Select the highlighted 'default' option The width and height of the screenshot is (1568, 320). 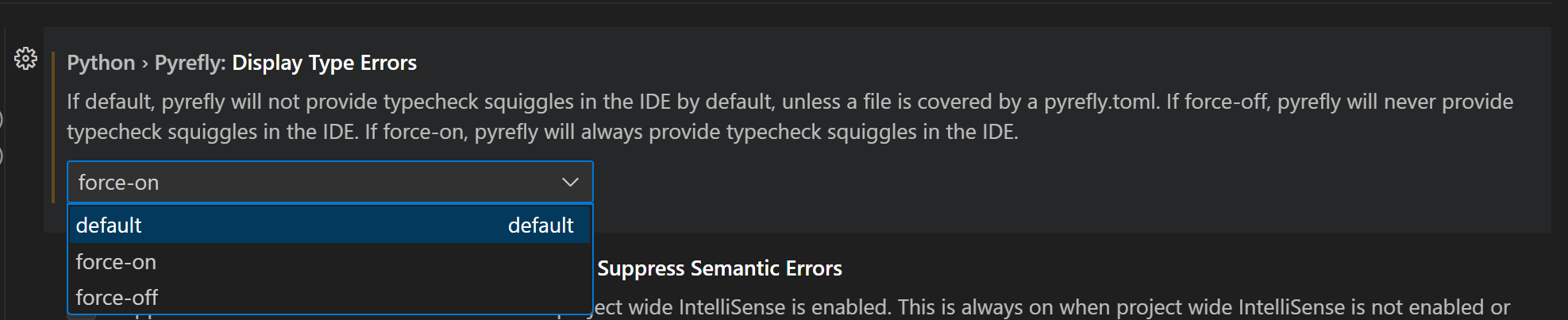point(329,225)
